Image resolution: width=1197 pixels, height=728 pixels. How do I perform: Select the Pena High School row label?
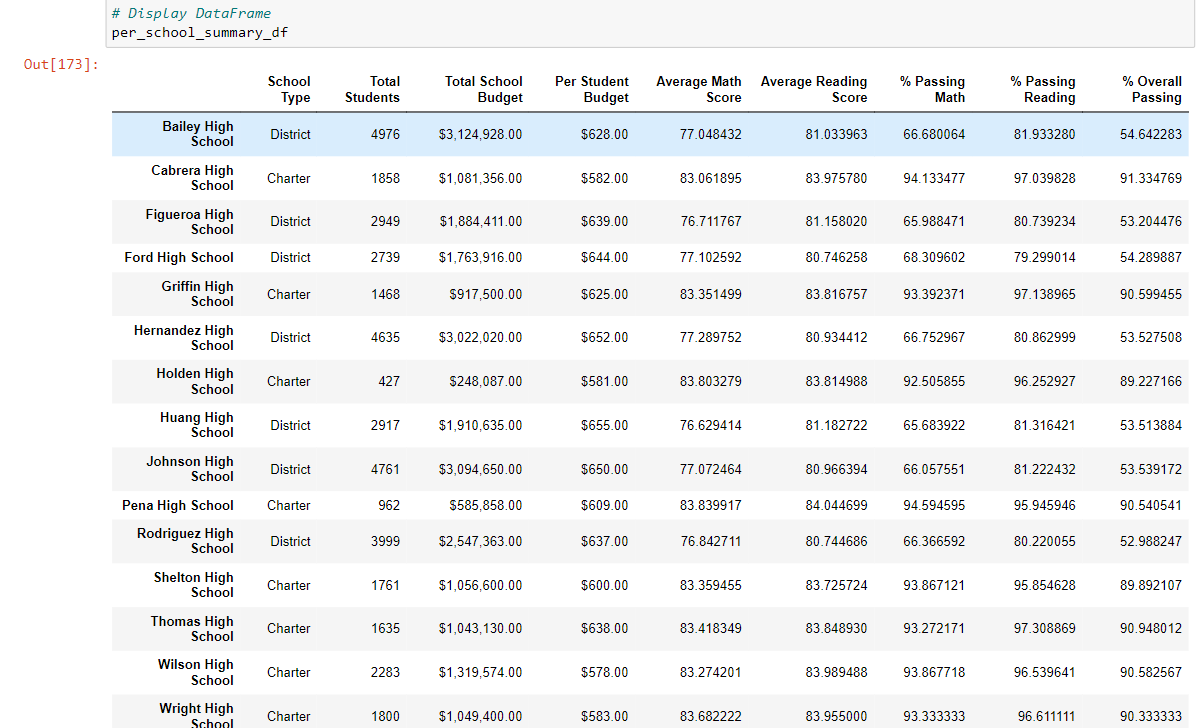point(178,505)
